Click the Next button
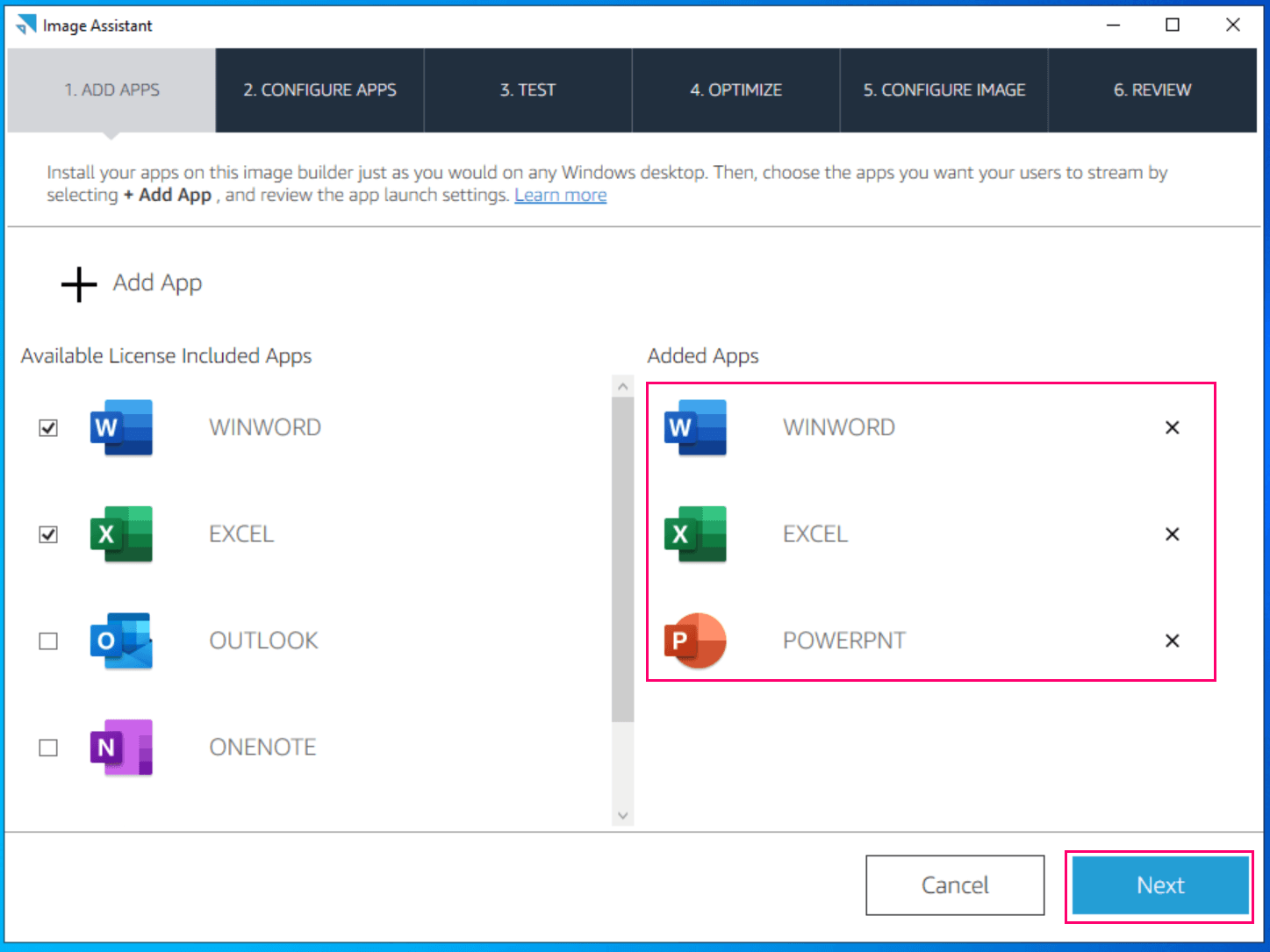 coord(1159,885)
